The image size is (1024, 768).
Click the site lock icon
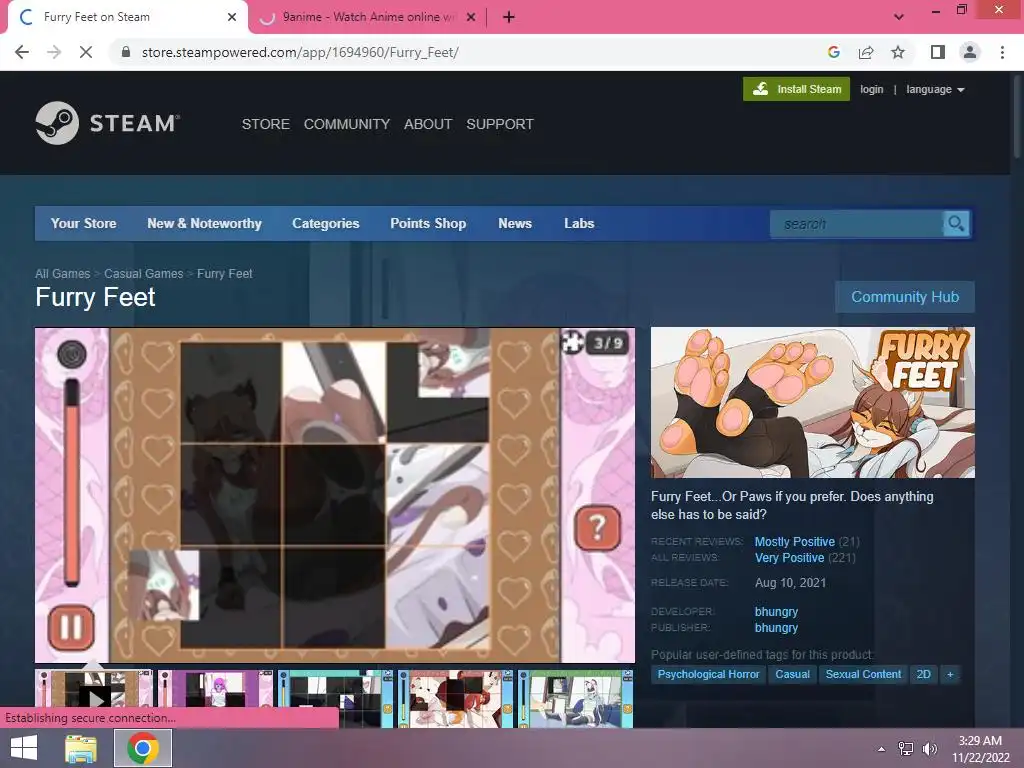pos(126,52)
